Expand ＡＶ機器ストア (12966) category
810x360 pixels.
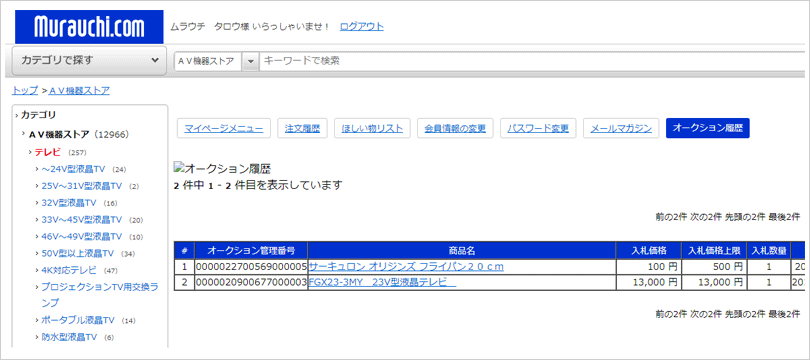79,134
